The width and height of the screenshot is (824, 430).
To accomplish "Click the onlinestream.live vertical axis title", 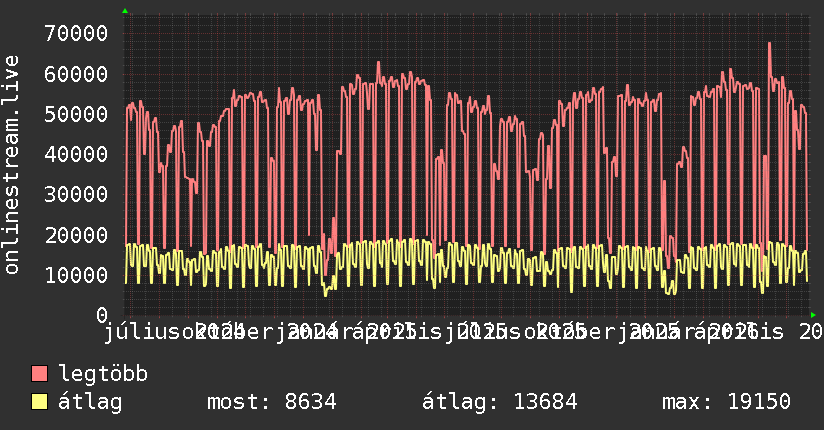I will pos(11,165).
